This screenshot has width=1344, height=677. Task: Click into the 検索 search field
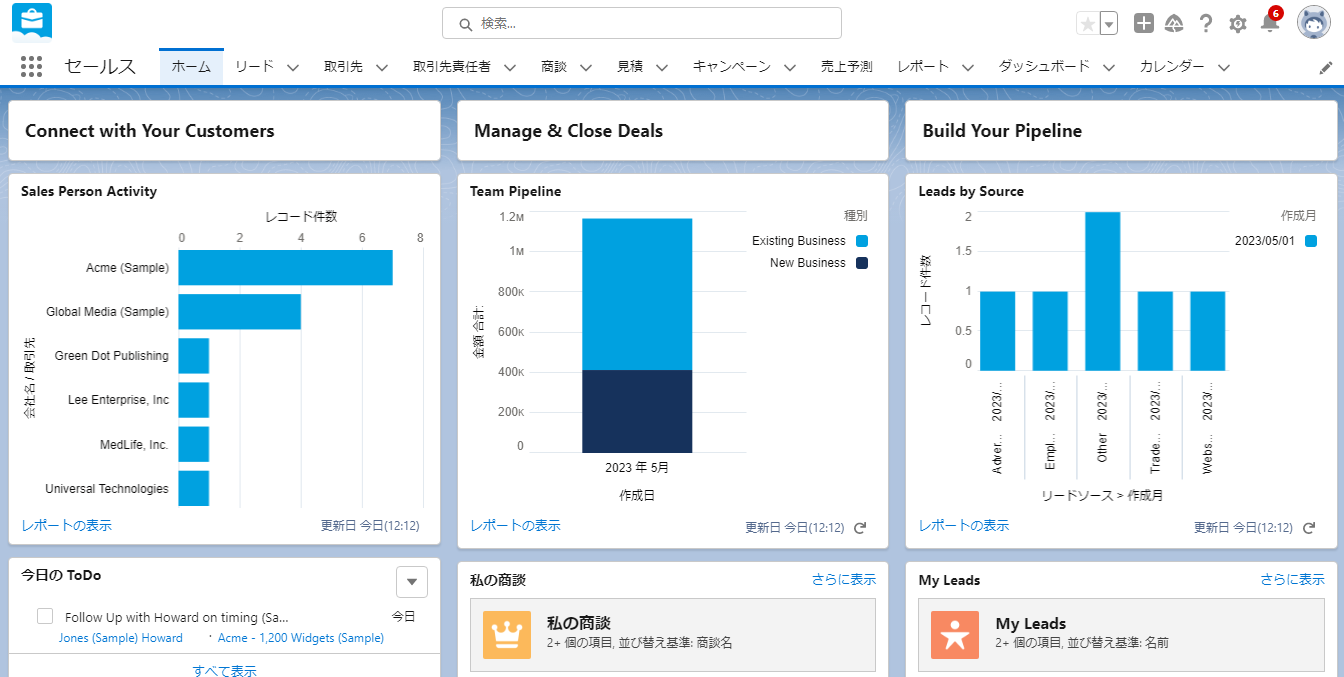pos(642,23)
